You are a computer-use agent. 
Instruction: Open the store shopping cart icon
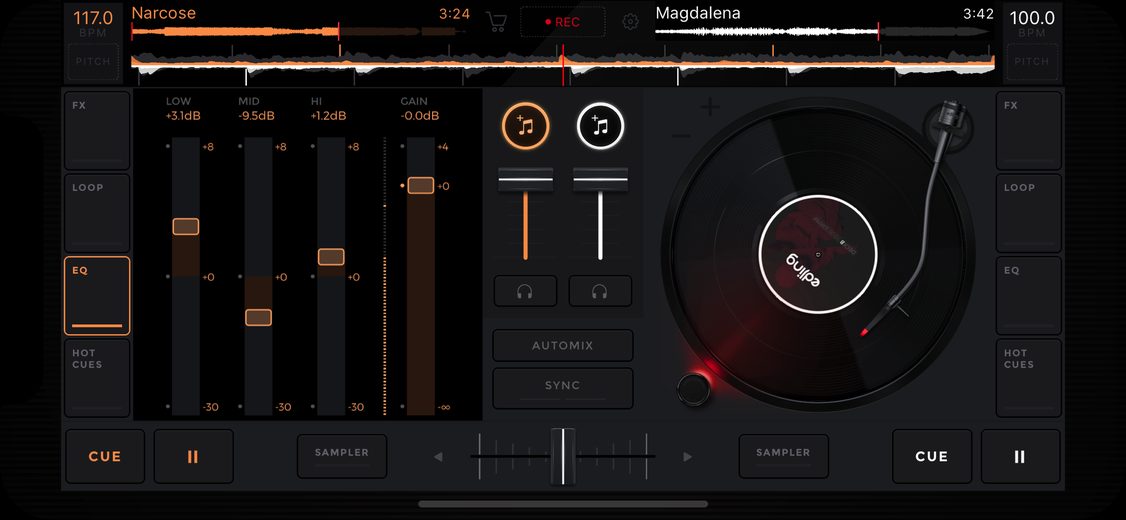click(x=495, y=22)
